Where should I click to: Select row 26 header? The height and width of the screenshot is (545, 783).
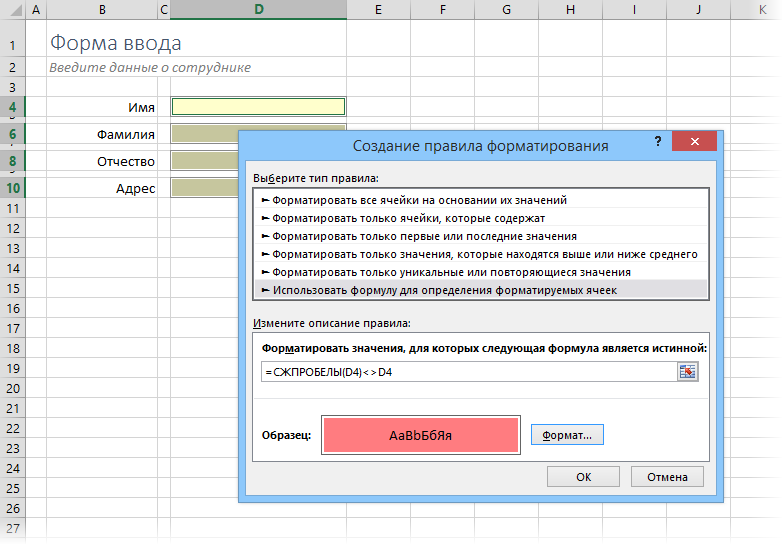(x=12, y=508)
